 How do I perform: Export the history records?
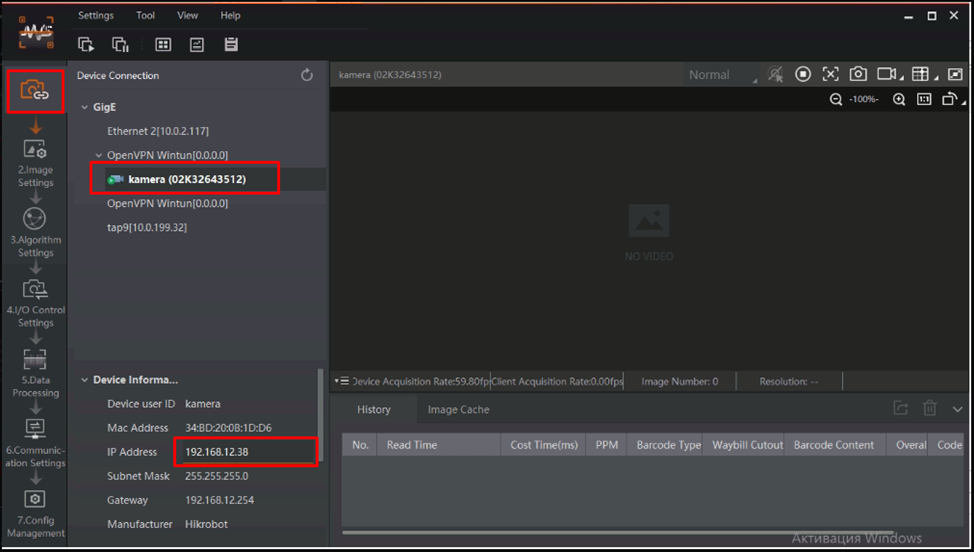900,408
